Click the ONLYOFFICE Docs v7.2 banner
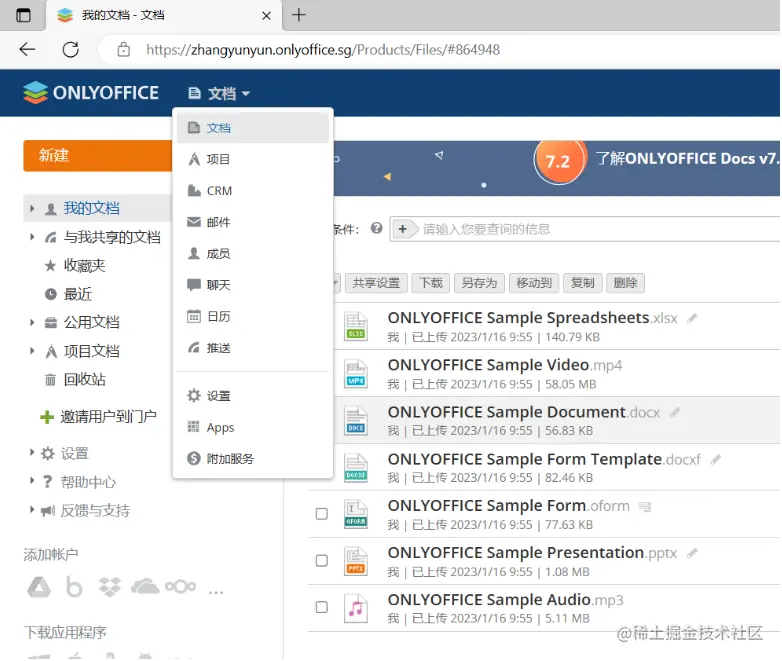The height and width of the screenshot is (661, 782). click(x=557, y=169)
